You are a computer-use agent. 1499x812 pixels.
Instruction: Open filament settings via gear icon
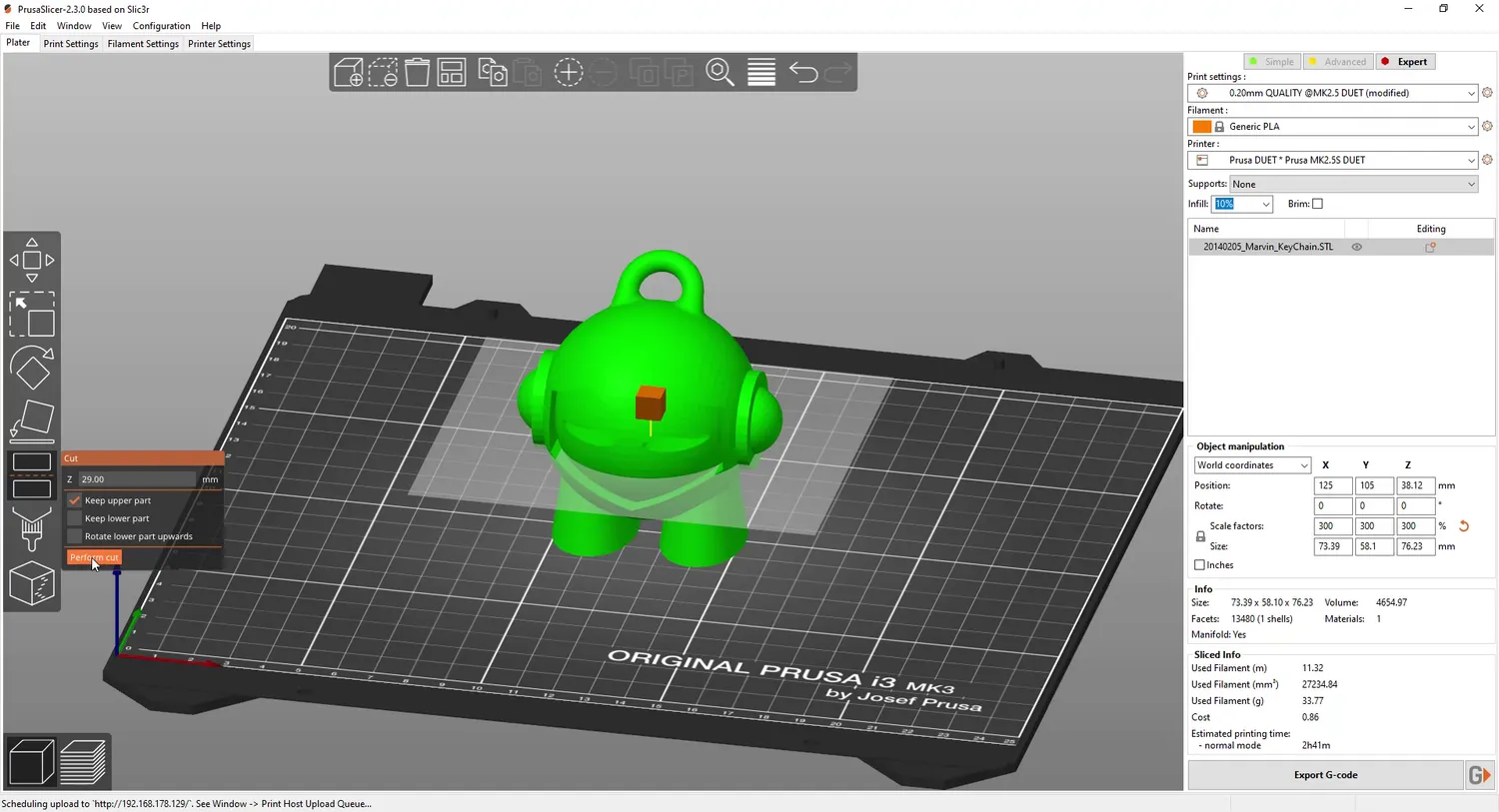pos(1487,127)
